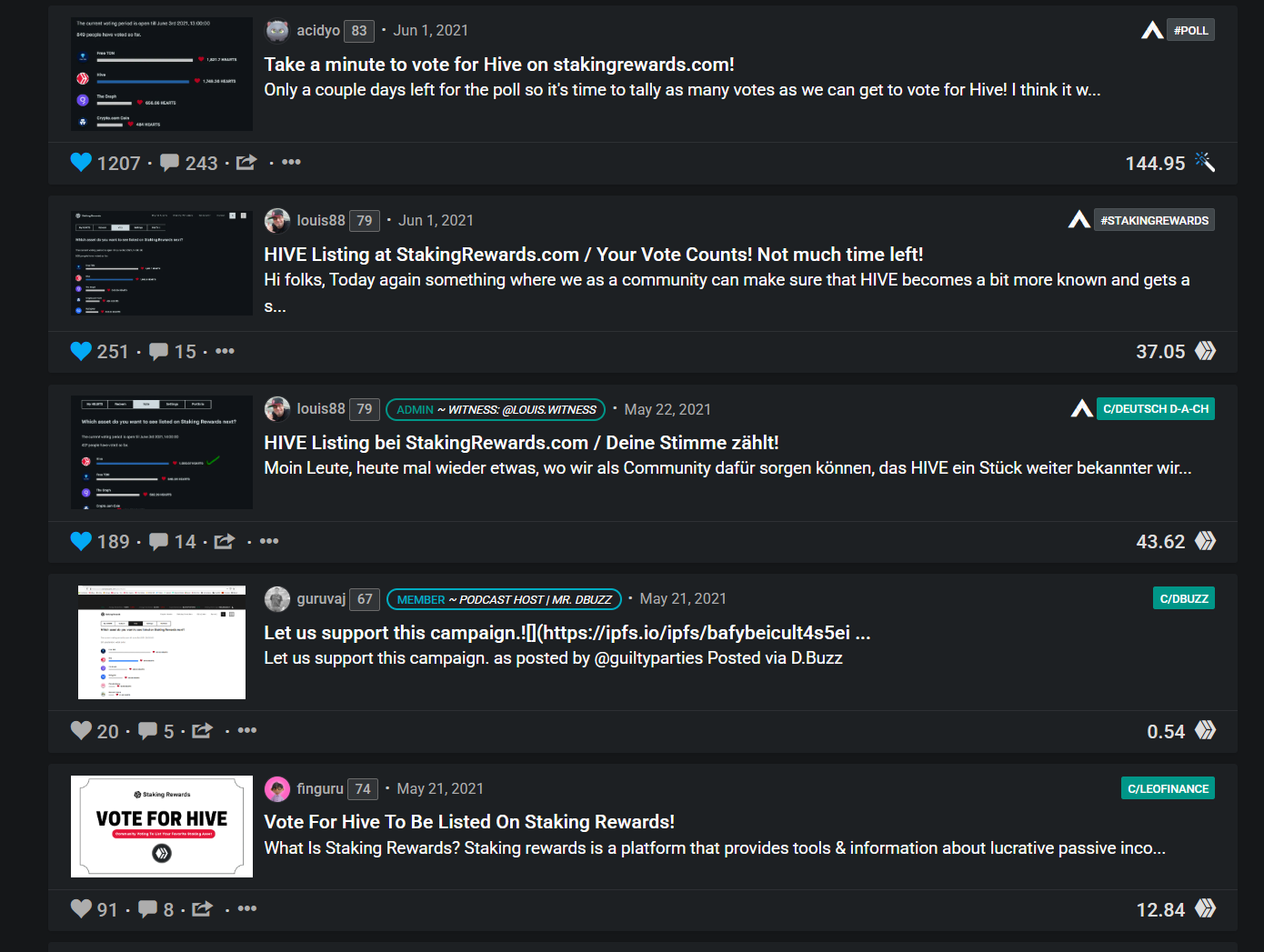Click the app logo beside C/DEUTSCH D-A-CH
1264x952 pixels.
[1082, 408]
